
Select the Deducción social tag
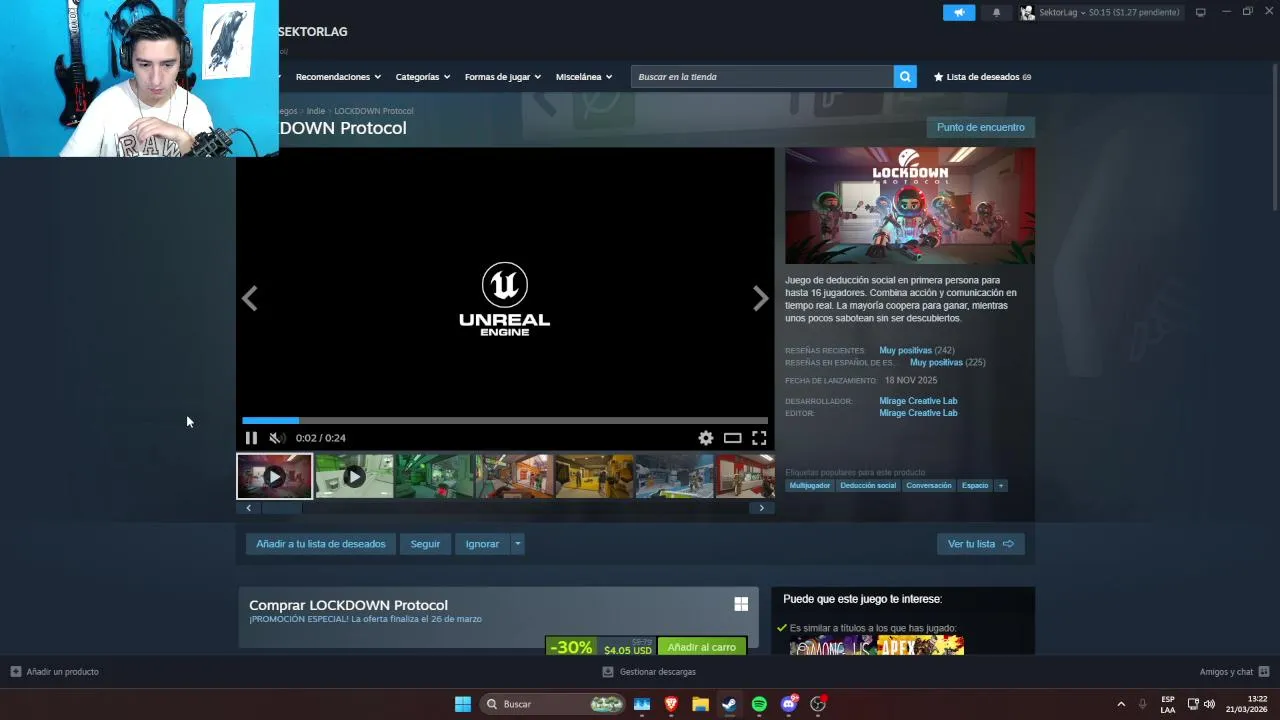868,486
